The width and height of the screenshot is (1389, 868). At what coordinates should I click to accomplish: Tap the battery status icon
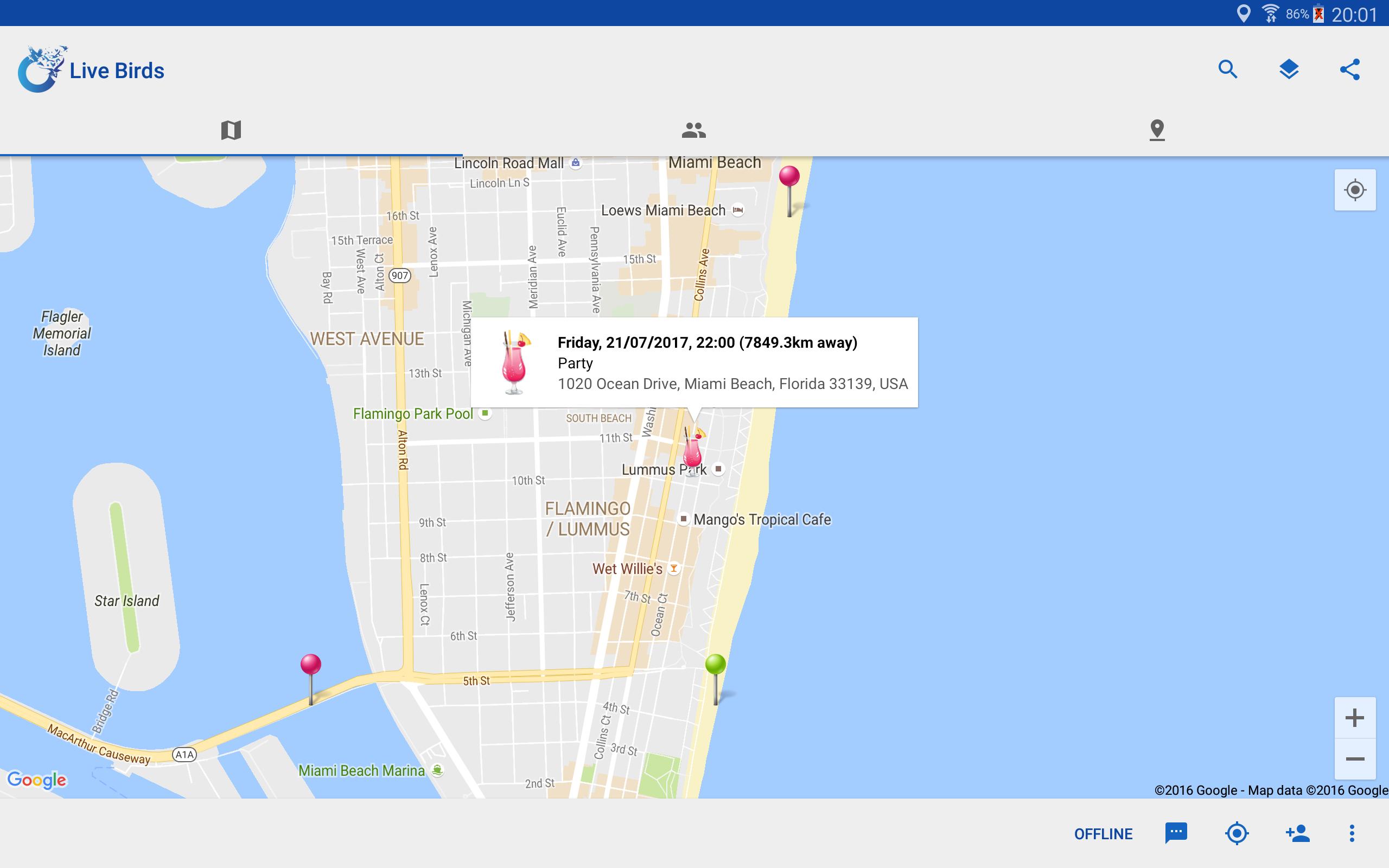coord(1318,14)
